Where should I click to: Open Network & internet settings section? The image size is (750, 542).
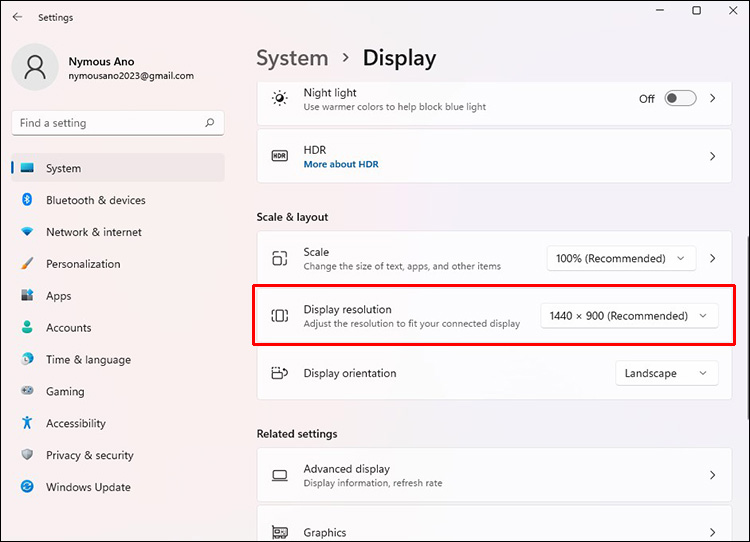pos(94,232)
